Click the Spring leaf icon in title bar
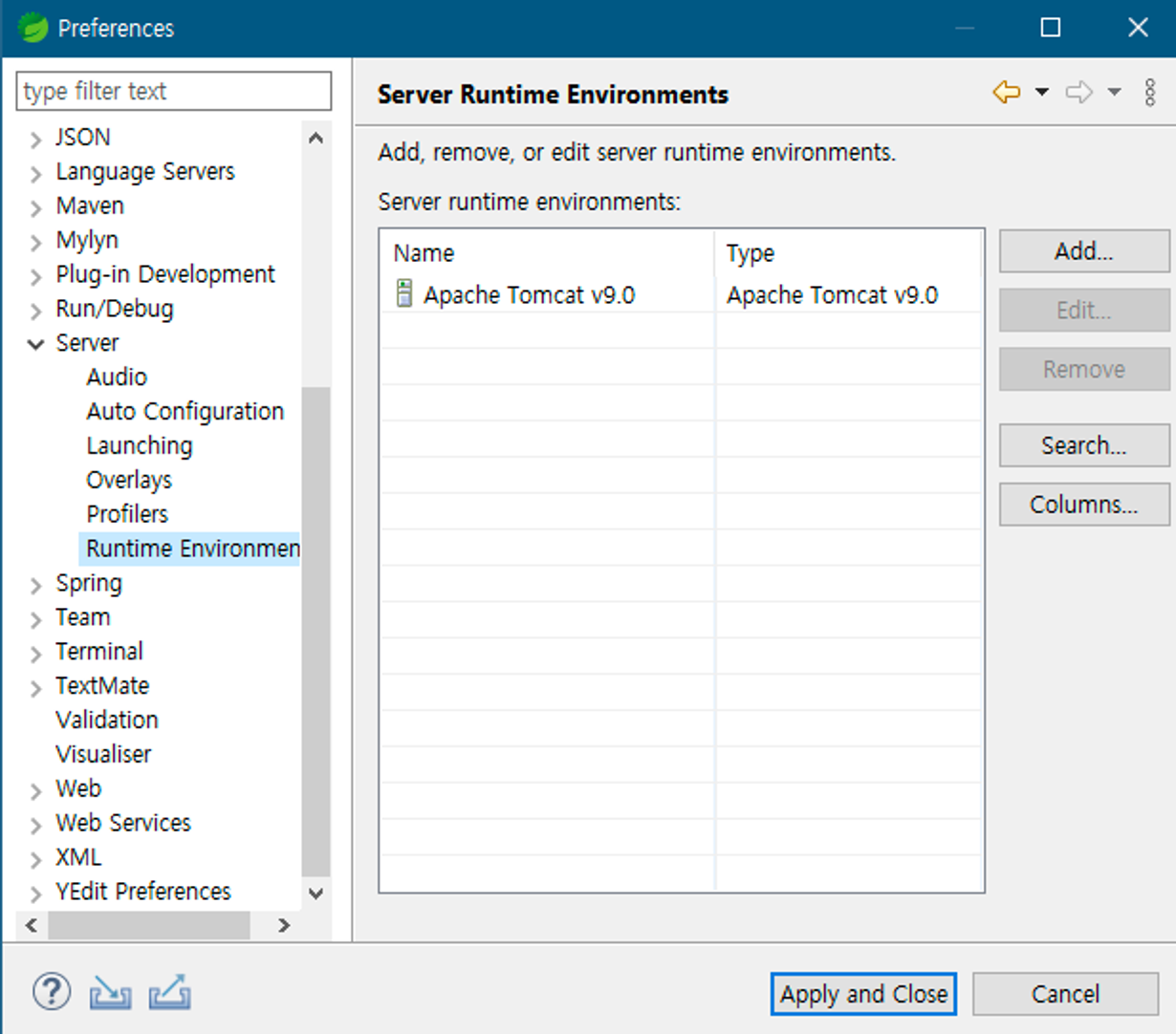 [x=33, y=27]
